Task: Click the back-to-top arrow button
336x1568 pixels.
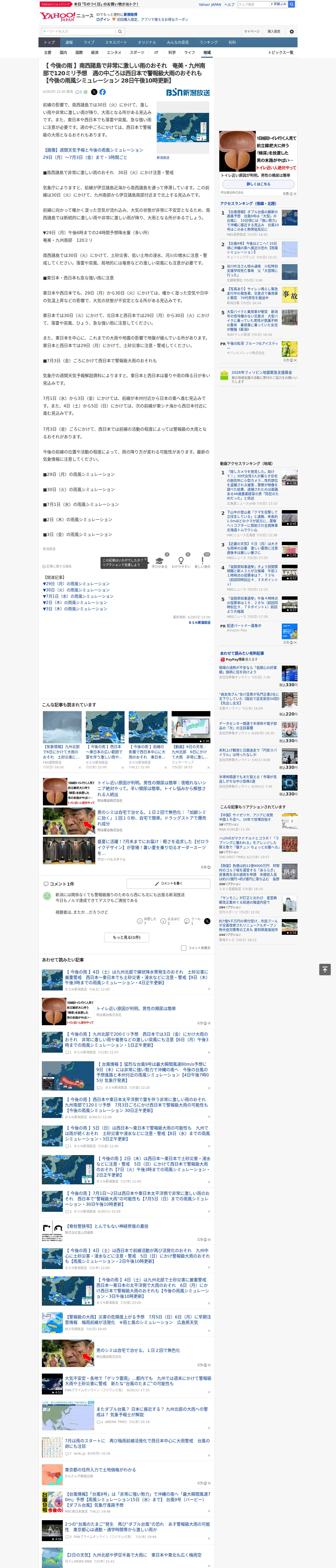Action: [x=325, y=969]
